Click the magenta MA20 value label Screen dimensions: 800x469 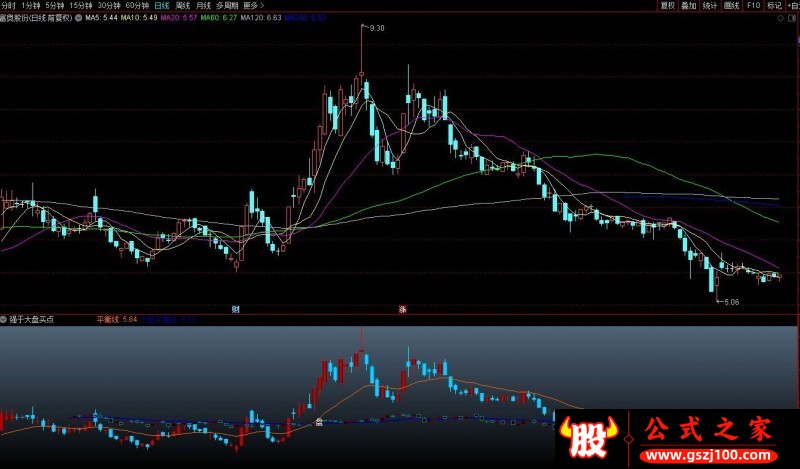click(179, 18)
